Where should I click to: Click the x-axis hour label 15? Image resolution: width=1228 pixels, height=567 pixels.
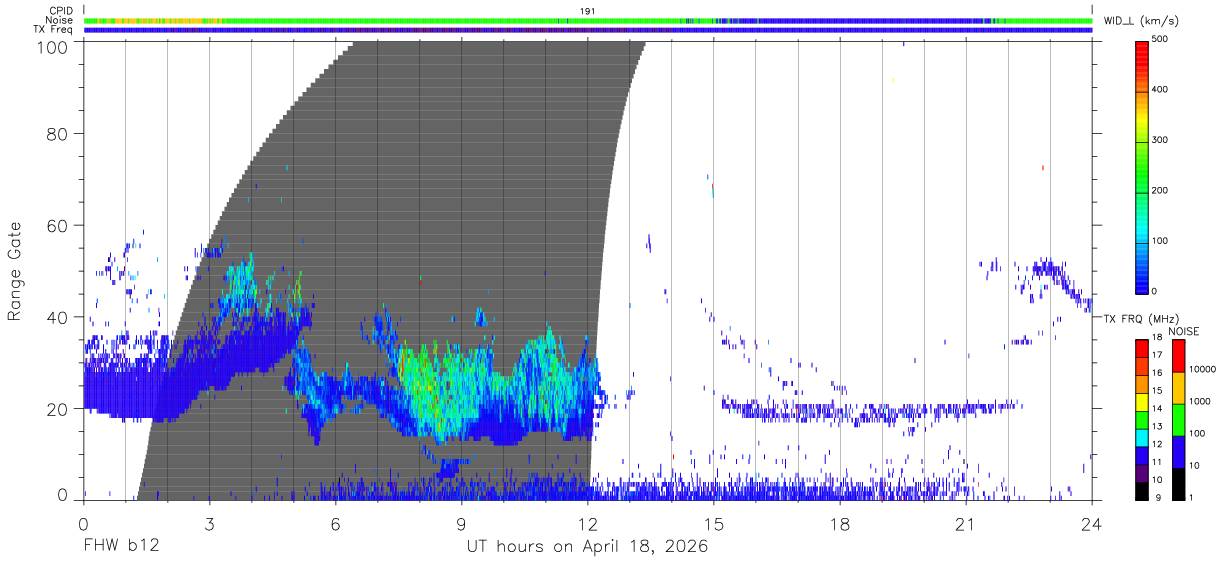tap(714, 523)
